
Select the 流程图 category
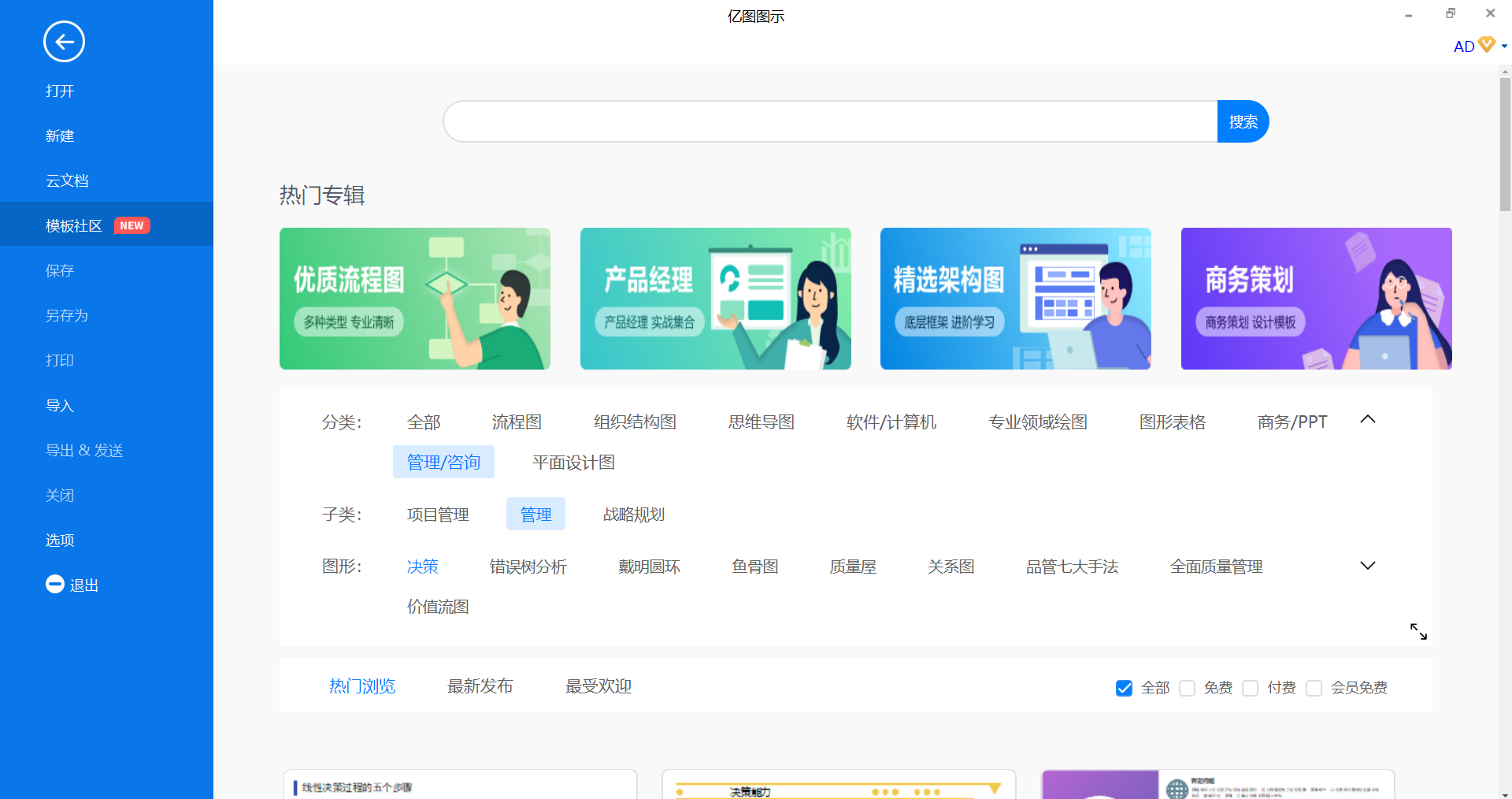[517, 422]
